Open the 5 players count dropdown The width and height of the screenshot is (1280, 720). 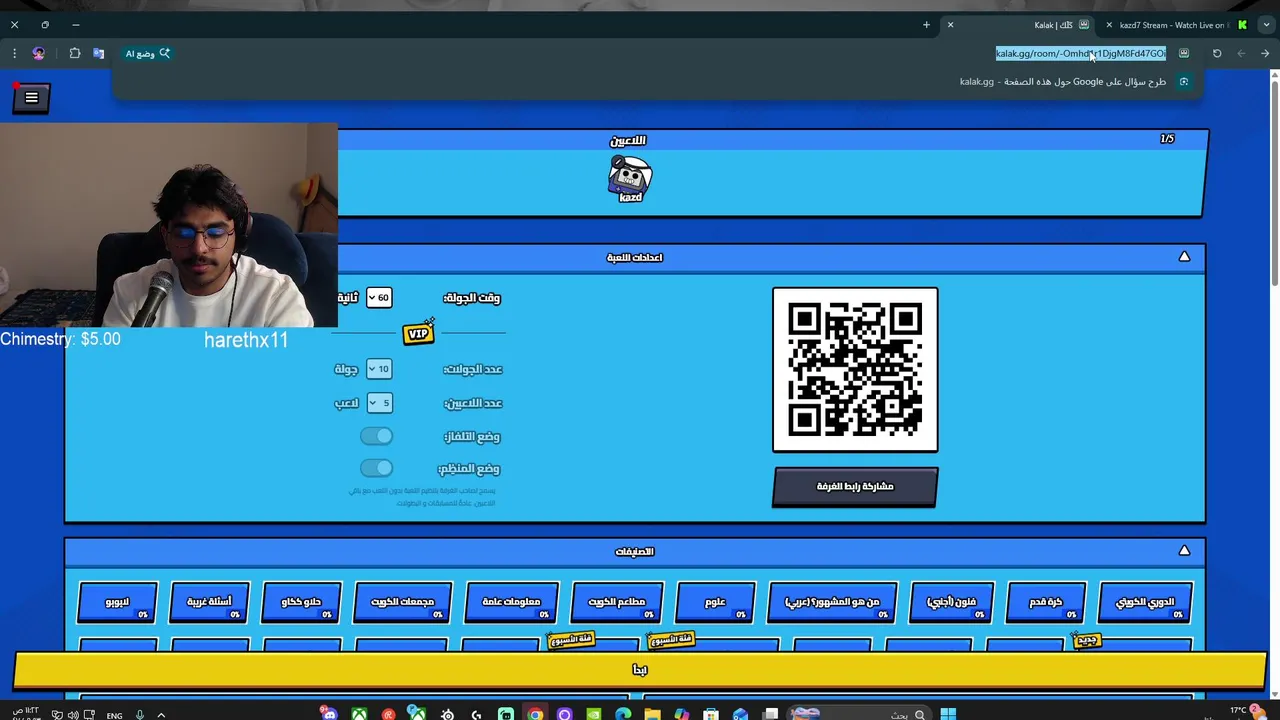pyautogui.click(x=379, y=403)
